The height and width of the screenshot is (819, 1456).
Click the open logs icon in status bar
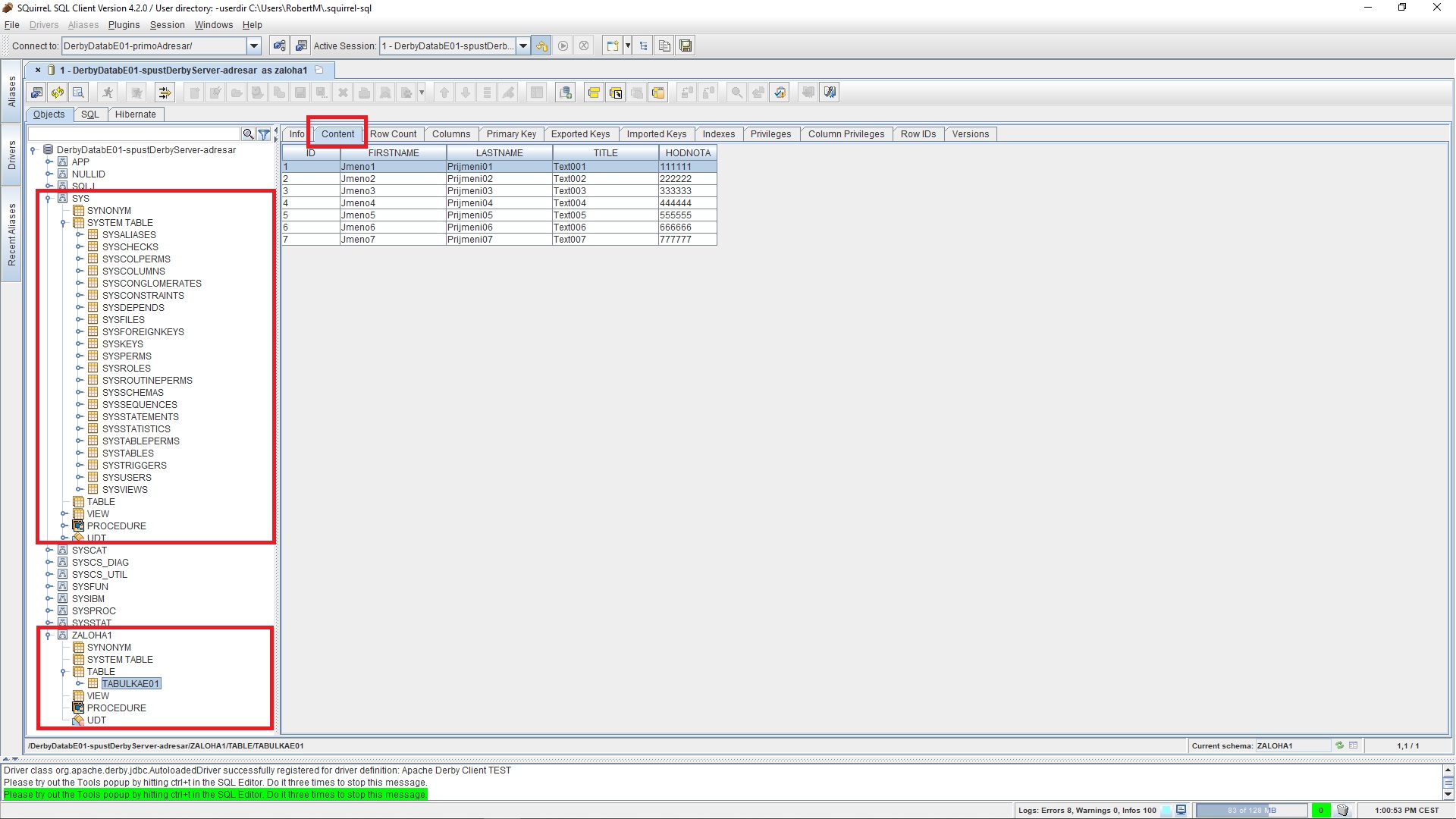1181,810
